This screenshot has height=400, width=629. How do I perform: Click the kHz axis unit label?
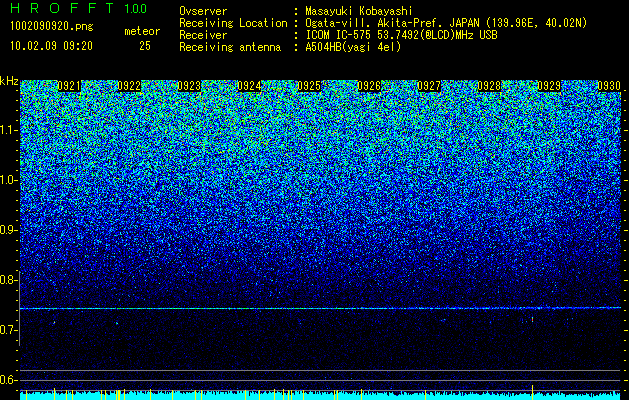click(x=9, y=81)
